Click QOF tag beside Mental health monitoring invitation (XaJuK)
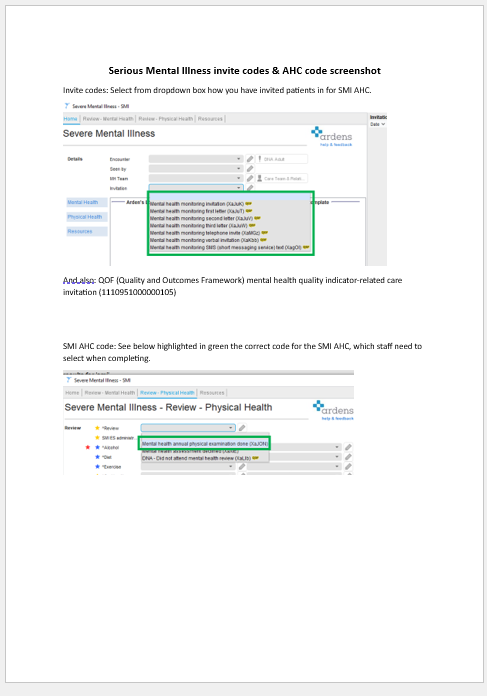 [249, 204]
